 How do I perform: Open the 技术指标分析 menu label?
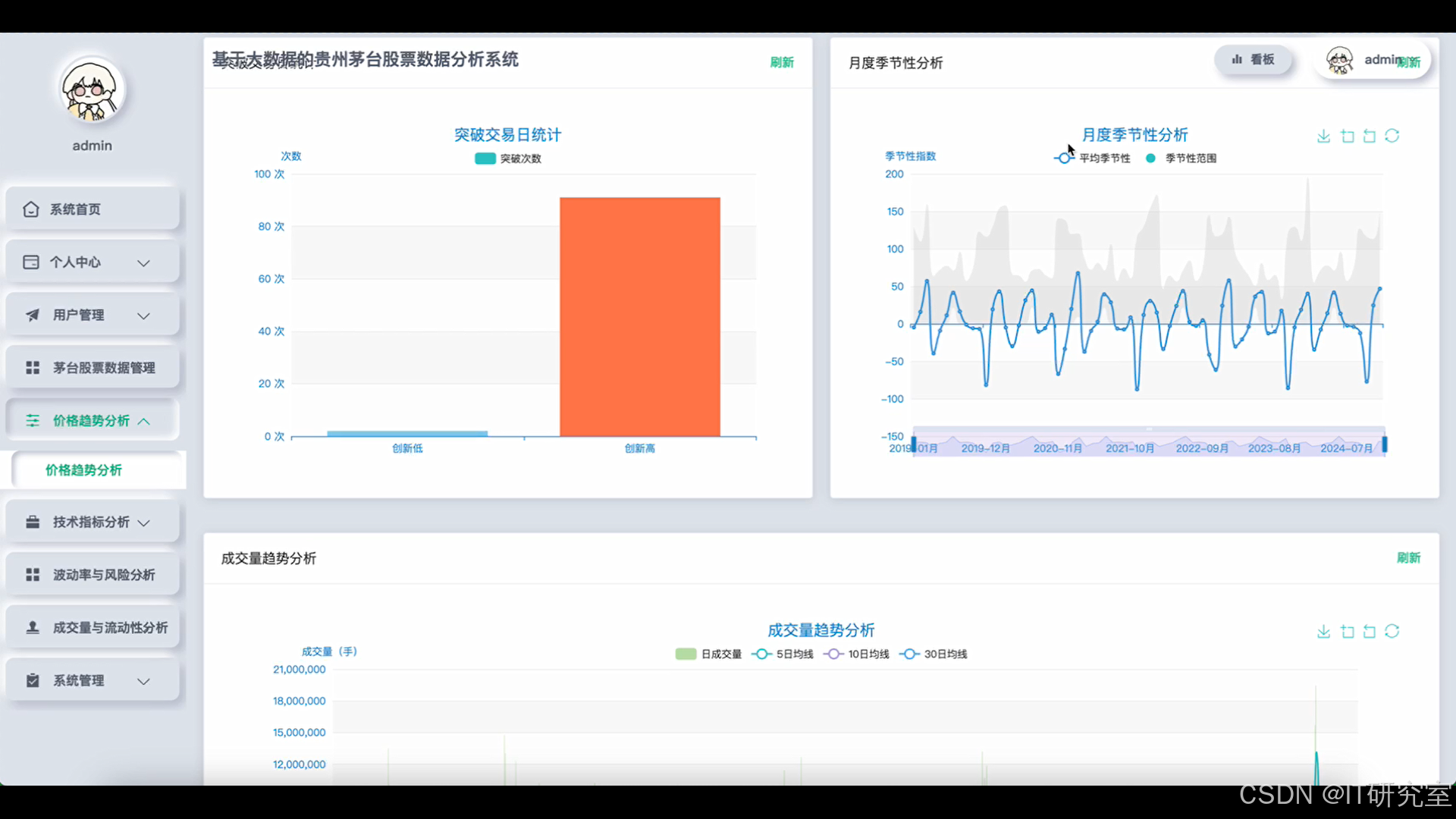(x=91, y=522)
